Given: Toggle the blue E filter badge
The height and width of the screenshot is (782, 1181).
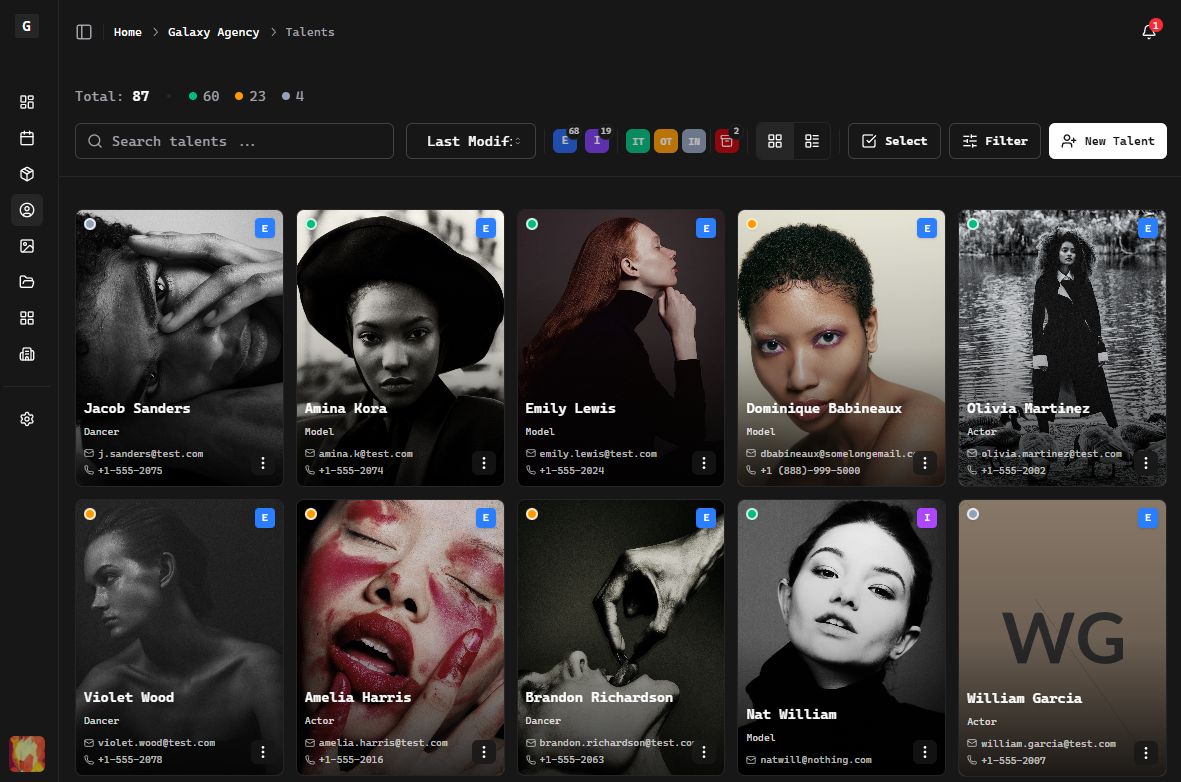Looking at the screenshot, I should click(565, 141).
